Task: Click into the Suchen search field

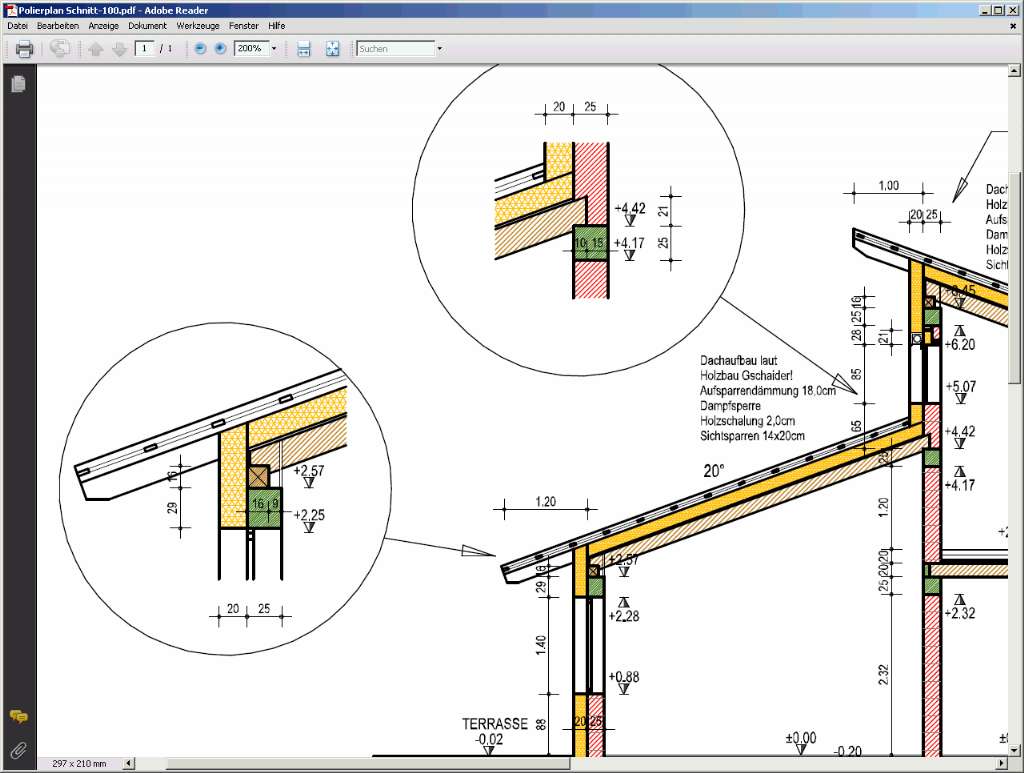Action: click(x=394, y=48)
